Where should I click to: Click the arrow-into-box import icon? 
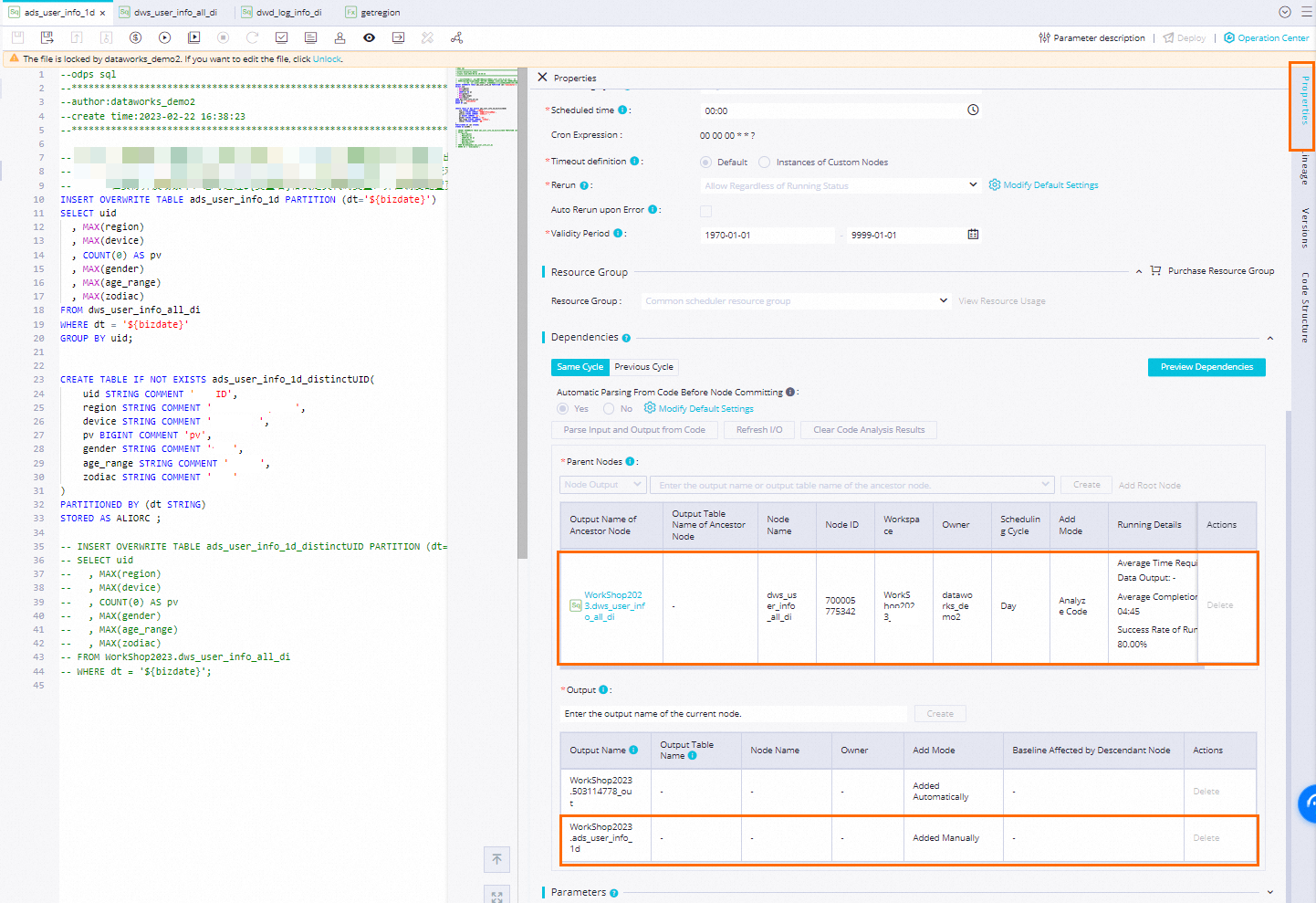(x=398, y=37)
